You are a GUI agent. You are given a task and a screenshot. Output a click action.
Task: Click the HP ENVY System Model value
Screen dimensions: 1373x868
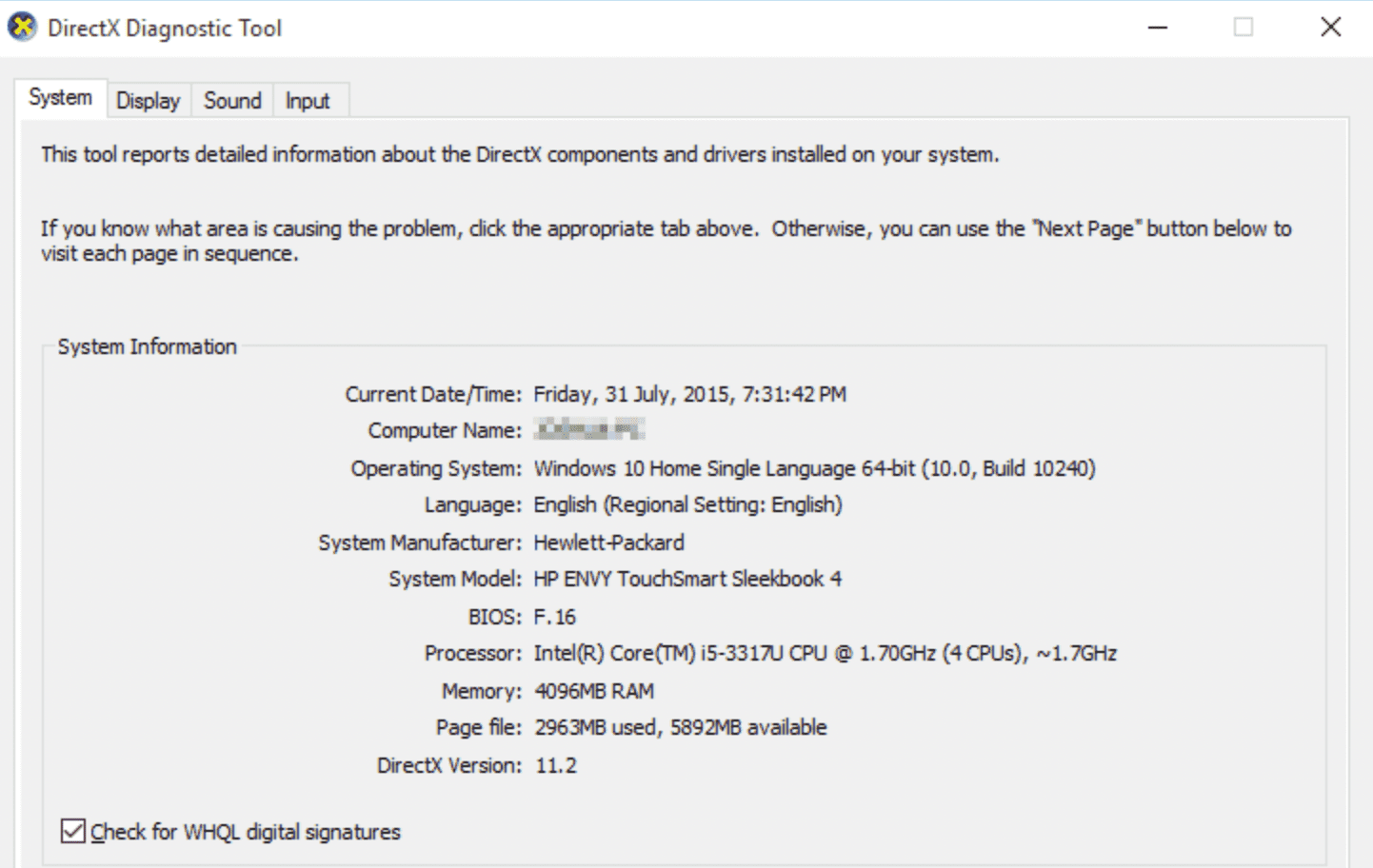pyautogui.click(x=687, y=579)
